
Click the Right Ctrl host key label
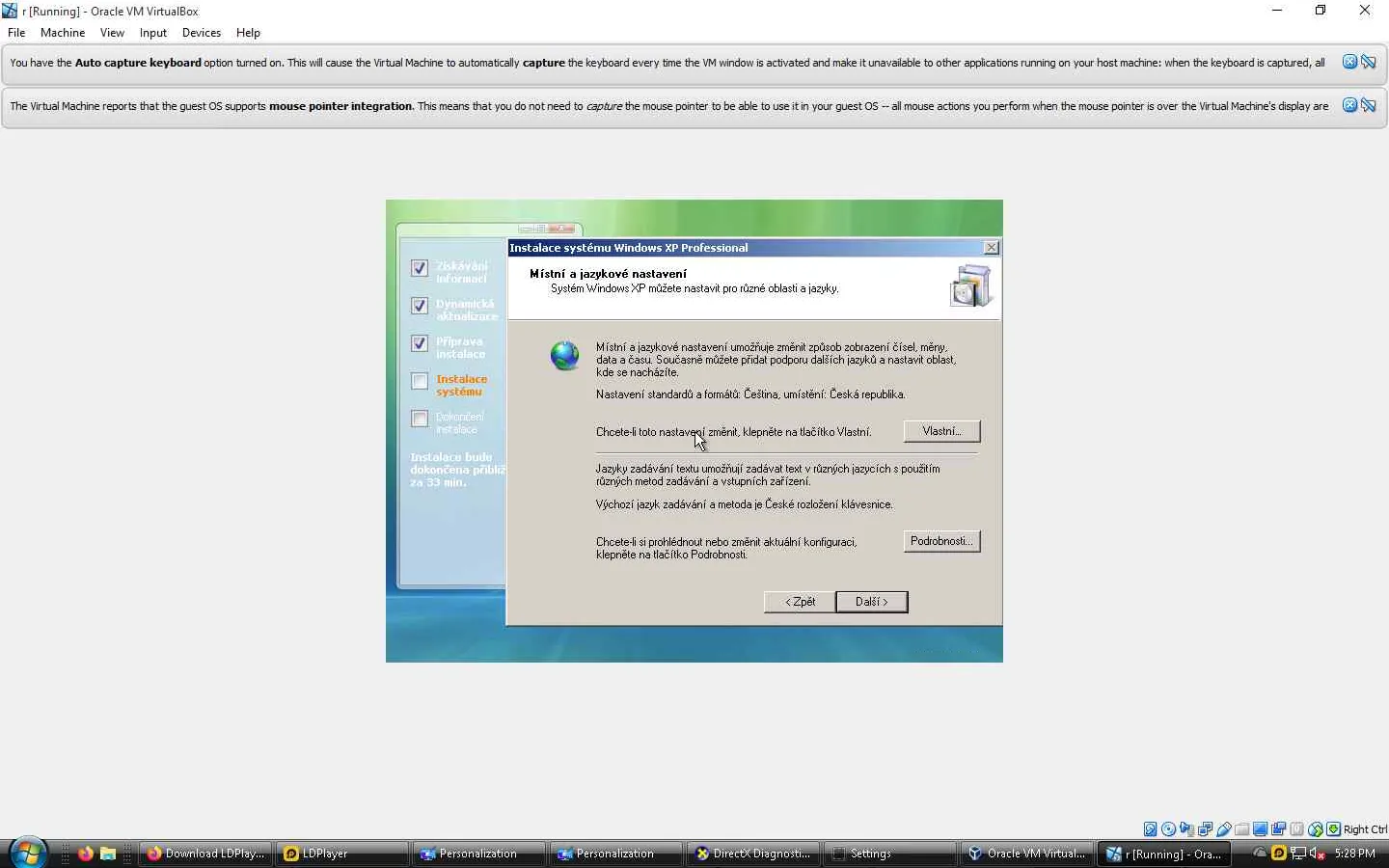point(1365,829)
